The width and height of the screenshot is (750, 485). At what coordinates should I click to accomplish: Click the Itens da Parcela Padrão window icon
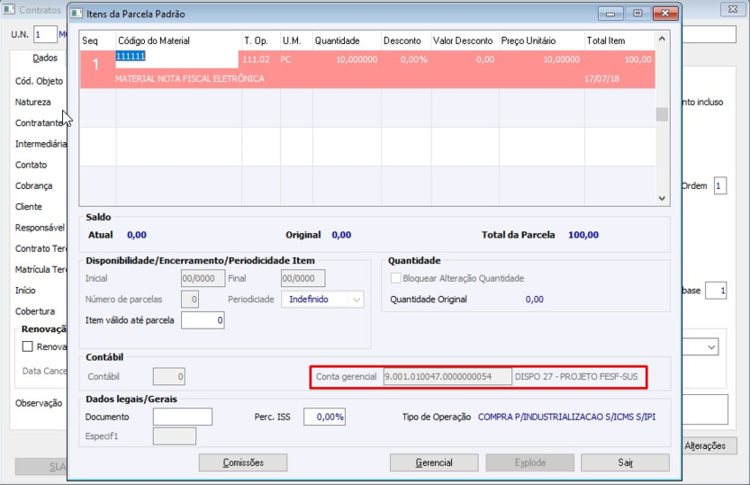(x=77, y=13)
